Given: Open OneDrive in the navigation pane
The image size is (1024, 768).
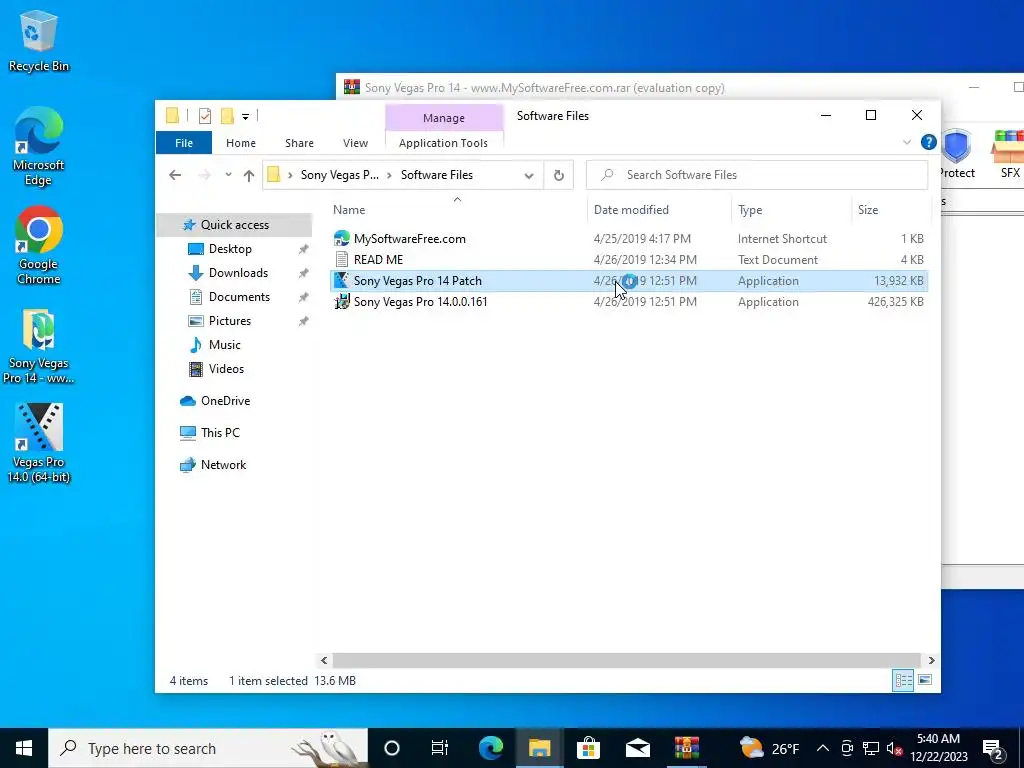Looking at the screenshot, I should [x=225, y=401].
